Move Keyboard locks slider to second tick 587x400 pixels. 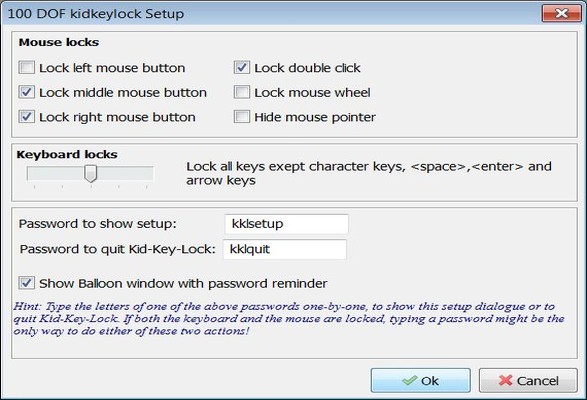click(x=63, y=174)
